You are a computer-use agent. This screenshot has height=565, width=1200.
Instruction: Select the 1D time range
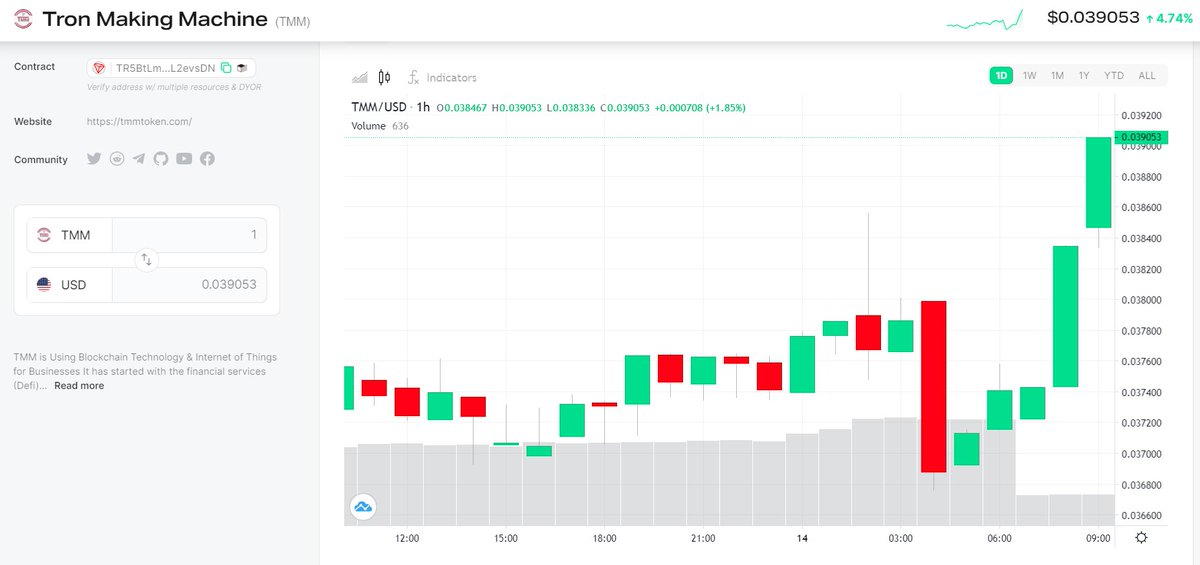[1001, 75]
